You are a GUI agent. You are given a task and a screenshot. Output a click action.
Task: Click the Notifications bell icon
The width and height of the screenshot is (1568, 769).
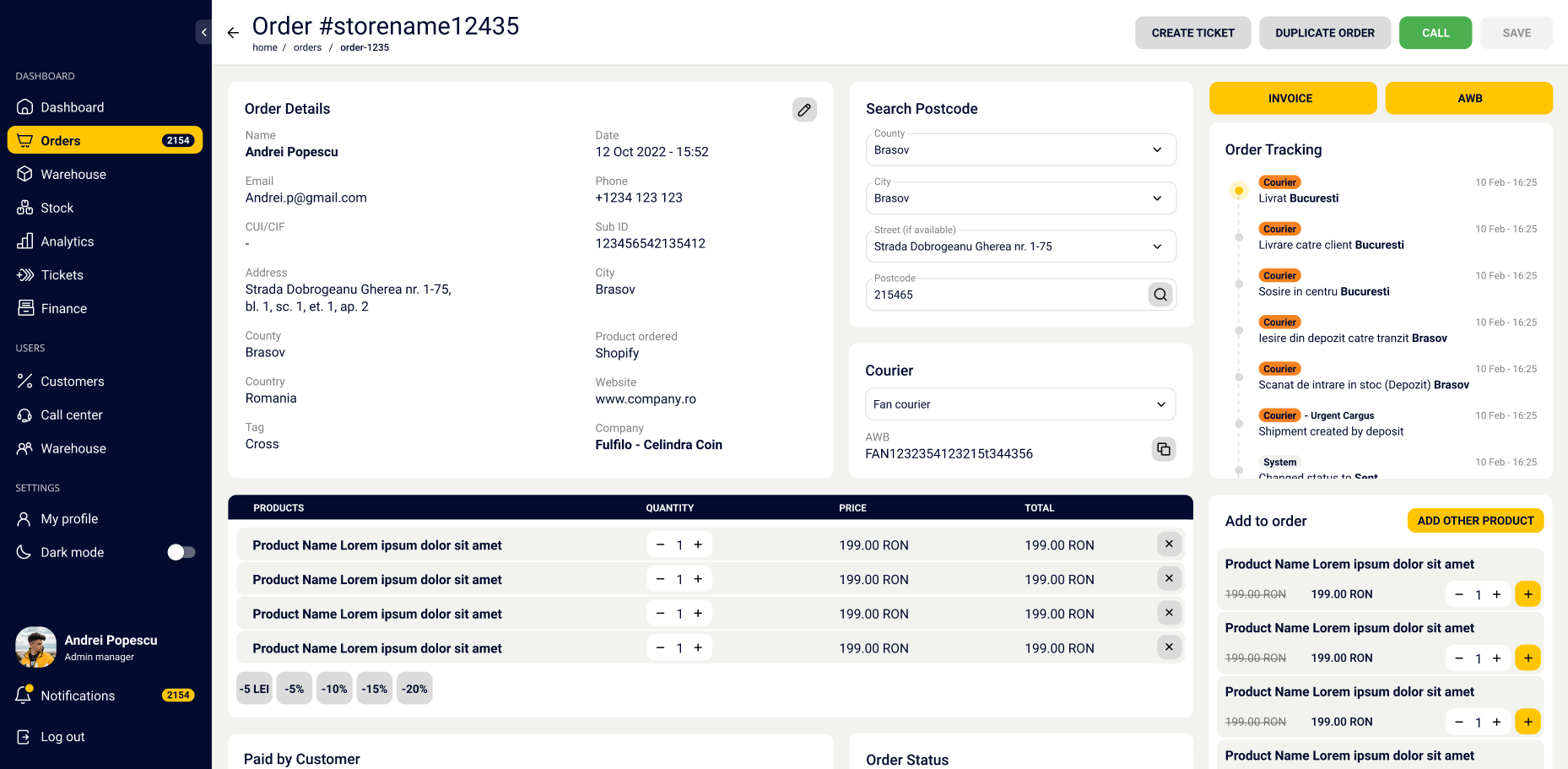coord(25,696)
